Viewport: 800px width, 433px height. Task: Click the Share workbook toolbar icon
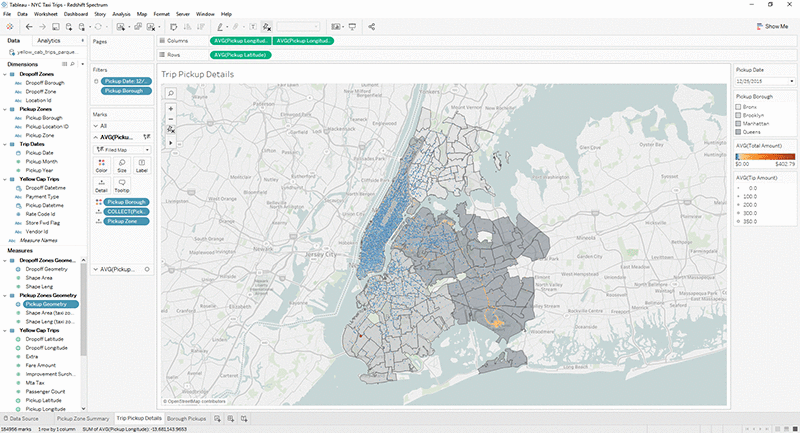pyautogui.click(x=371, y=27)
